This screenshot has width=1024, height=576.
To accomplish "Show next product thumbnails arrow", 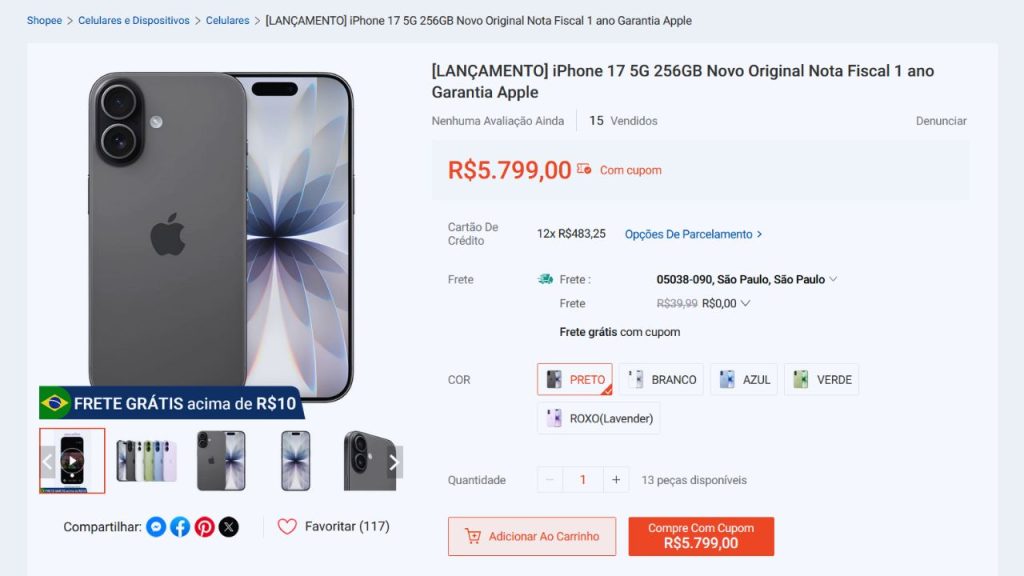I will pyautogui.click(x=394, y=462).
